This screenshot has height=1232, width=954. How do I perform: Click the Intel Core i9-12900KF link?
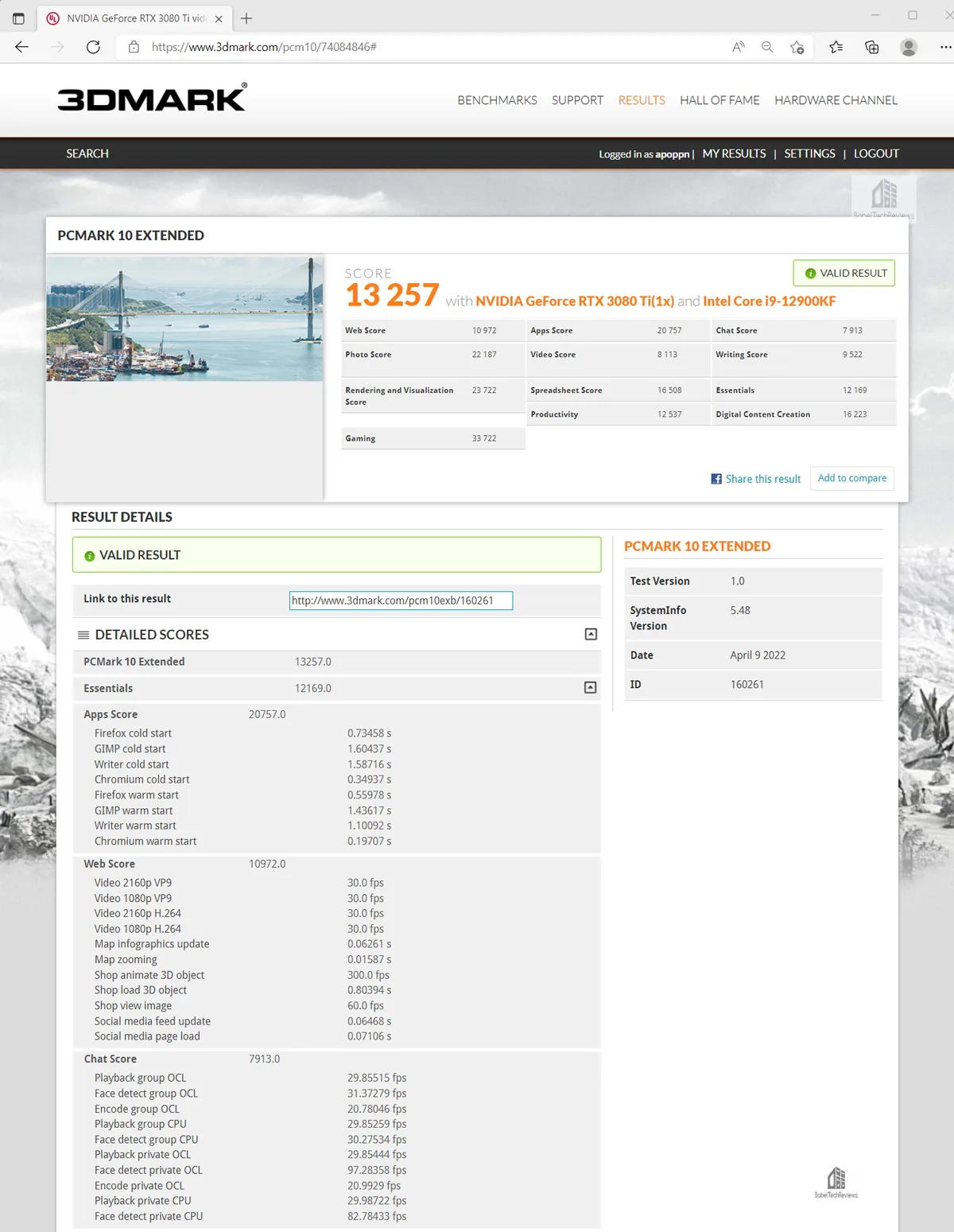pyautogui.click(x=769, y=301)
